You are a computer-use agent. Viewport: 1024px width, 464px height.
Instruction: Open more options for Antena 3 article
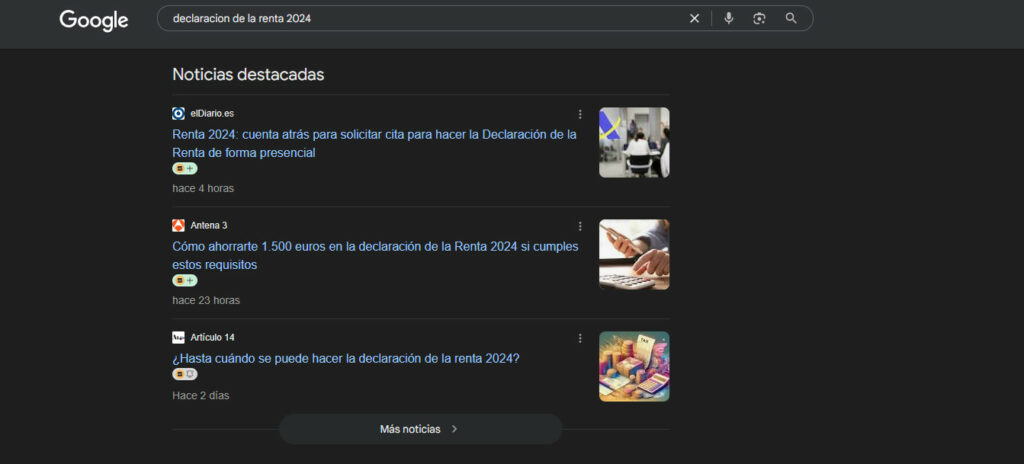pos(580,226)
